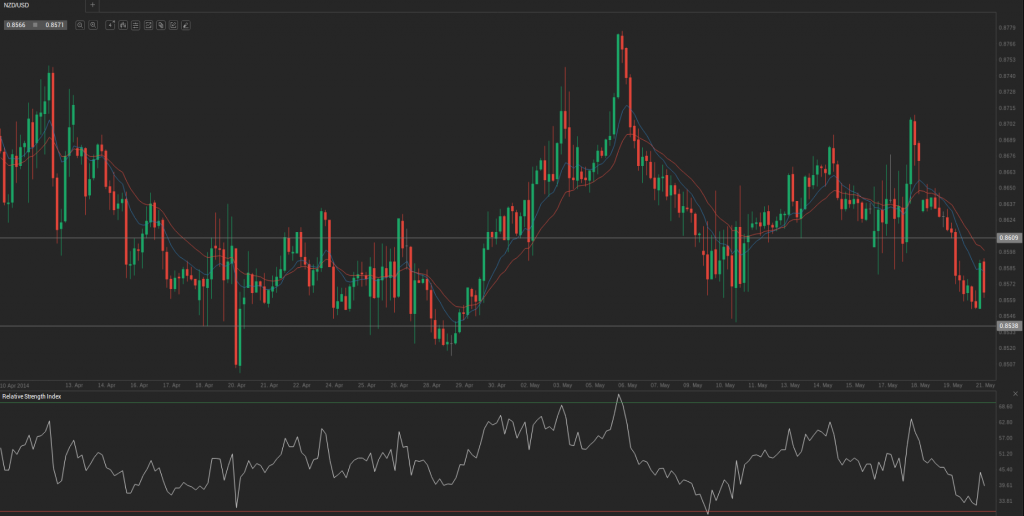Add a new chart tab with plus
The width and height of the screenshot is (1024, 516).
pos(93,5)
